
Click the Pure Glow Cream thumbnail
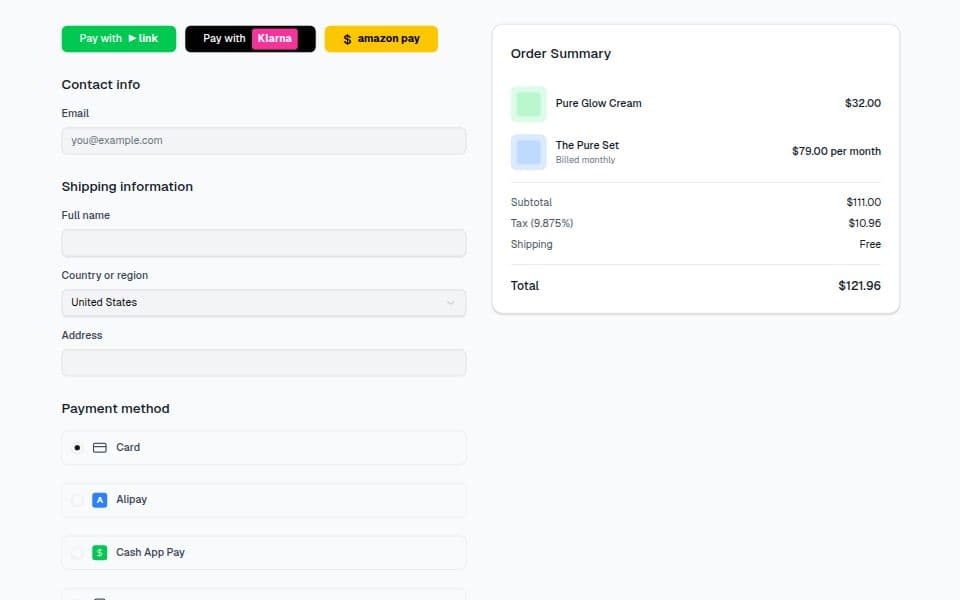click(528, 103)
